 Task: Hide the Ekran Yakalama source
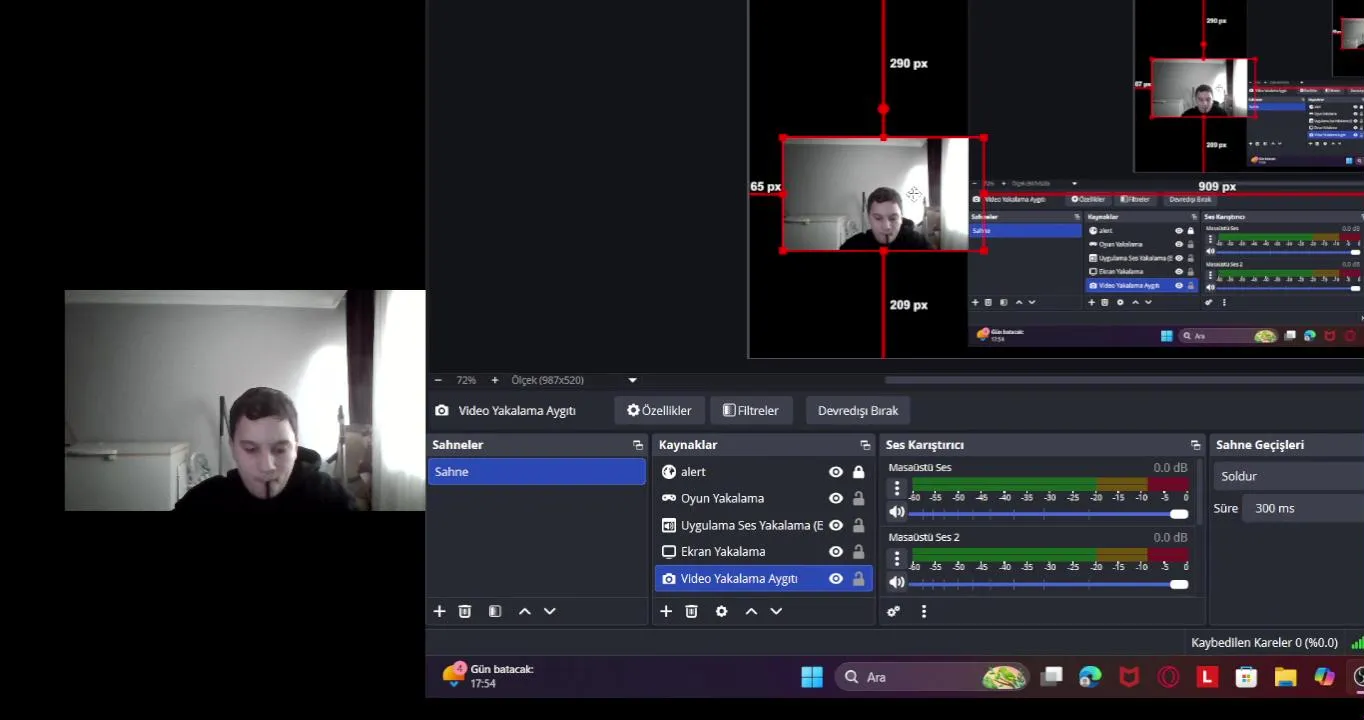(836, 551)
